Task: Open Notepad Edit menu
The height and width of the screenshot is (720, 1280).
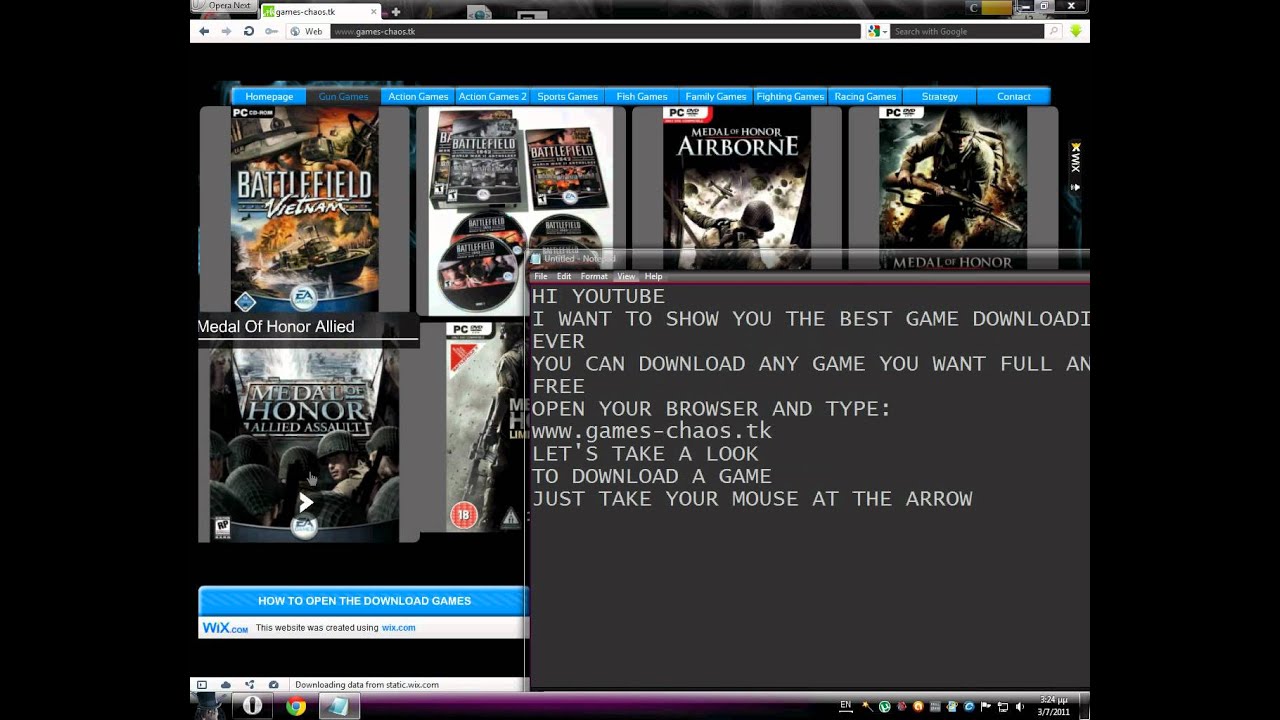Action: 564,276
